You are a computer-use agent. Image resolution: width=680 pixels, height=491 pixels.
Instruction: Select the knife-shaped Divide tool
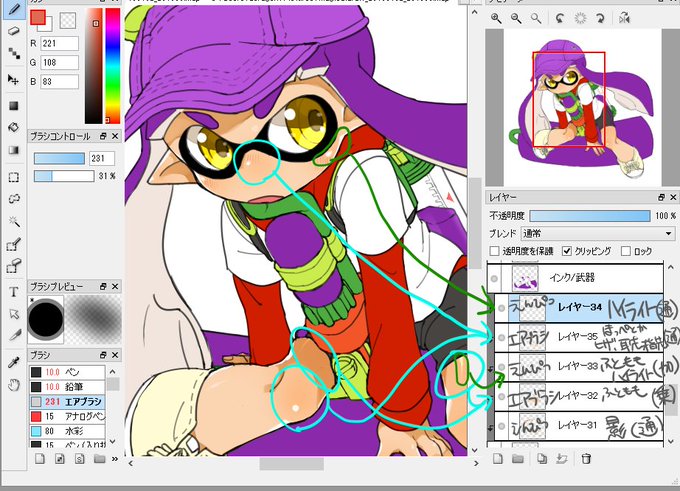(13, 335)
